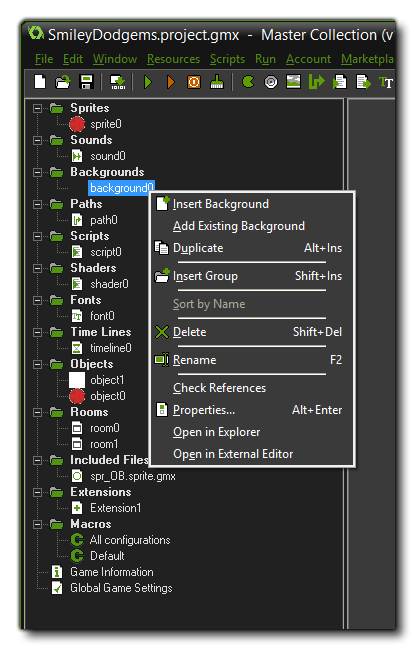Collapse the Sprites folder tree node
Image resolution: width=415 pixels, height=649 pixels.
click(x=37, y=108)
